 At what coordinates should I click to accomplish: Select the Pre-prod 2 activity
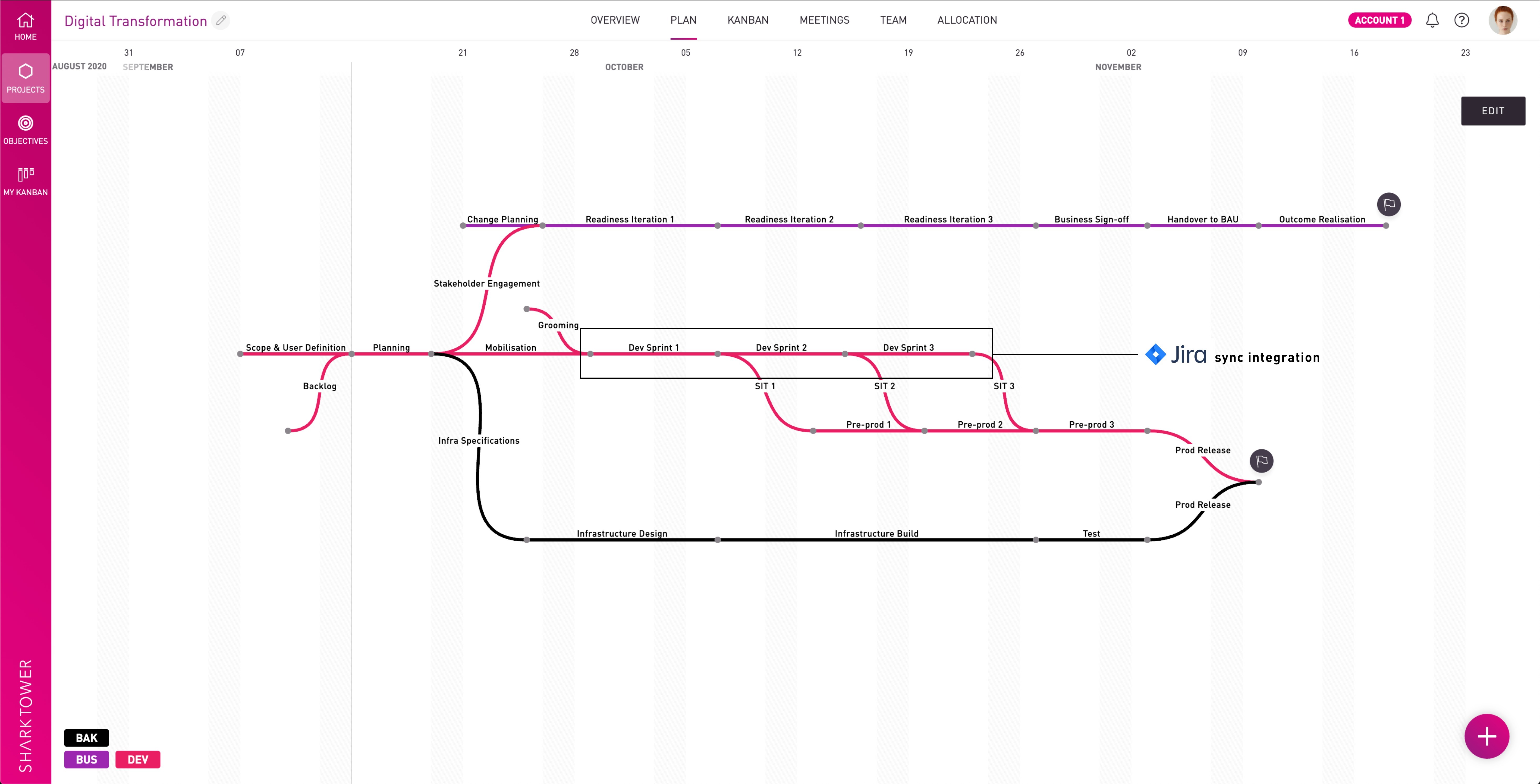[980, 424]
